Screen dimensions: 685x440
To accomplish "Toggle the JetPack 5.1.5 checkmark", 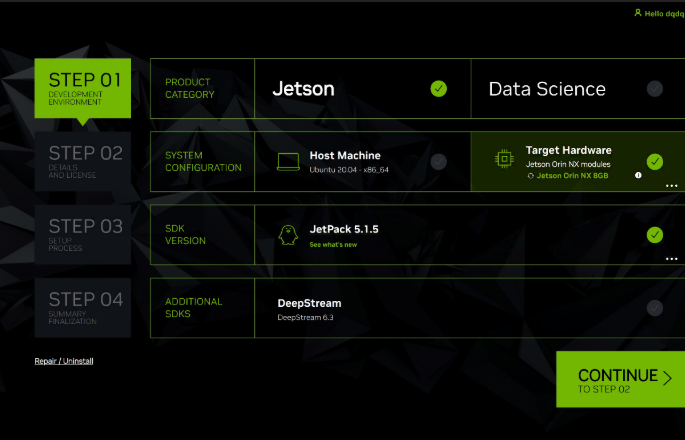I will [x=654, y=235].
